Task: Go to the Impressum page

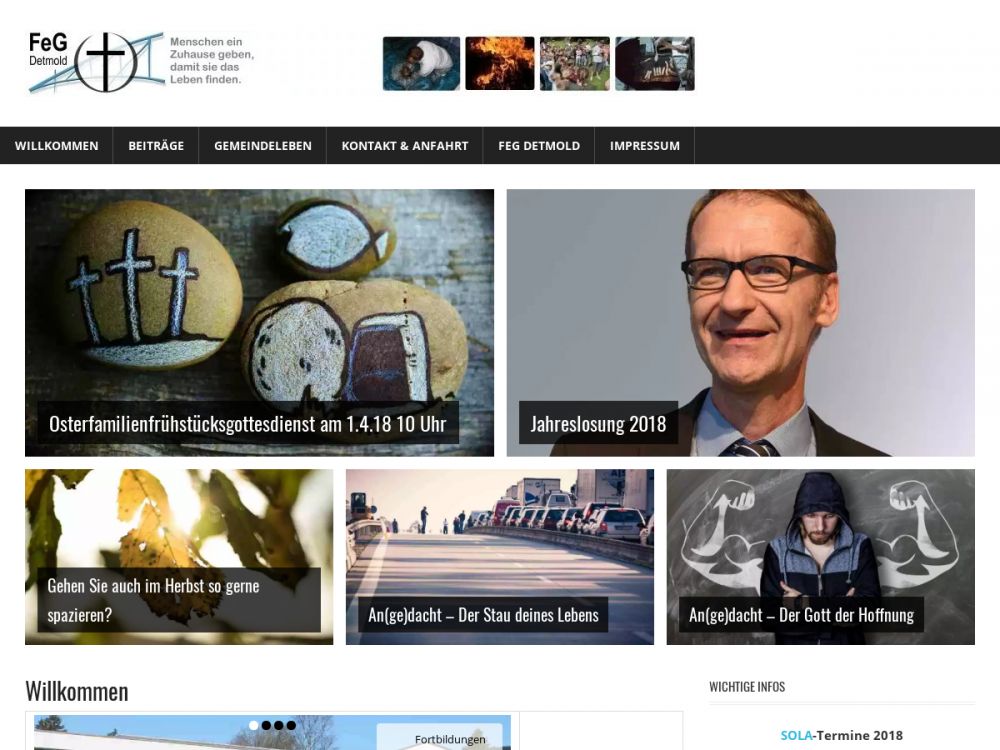Action: (645, 145)
